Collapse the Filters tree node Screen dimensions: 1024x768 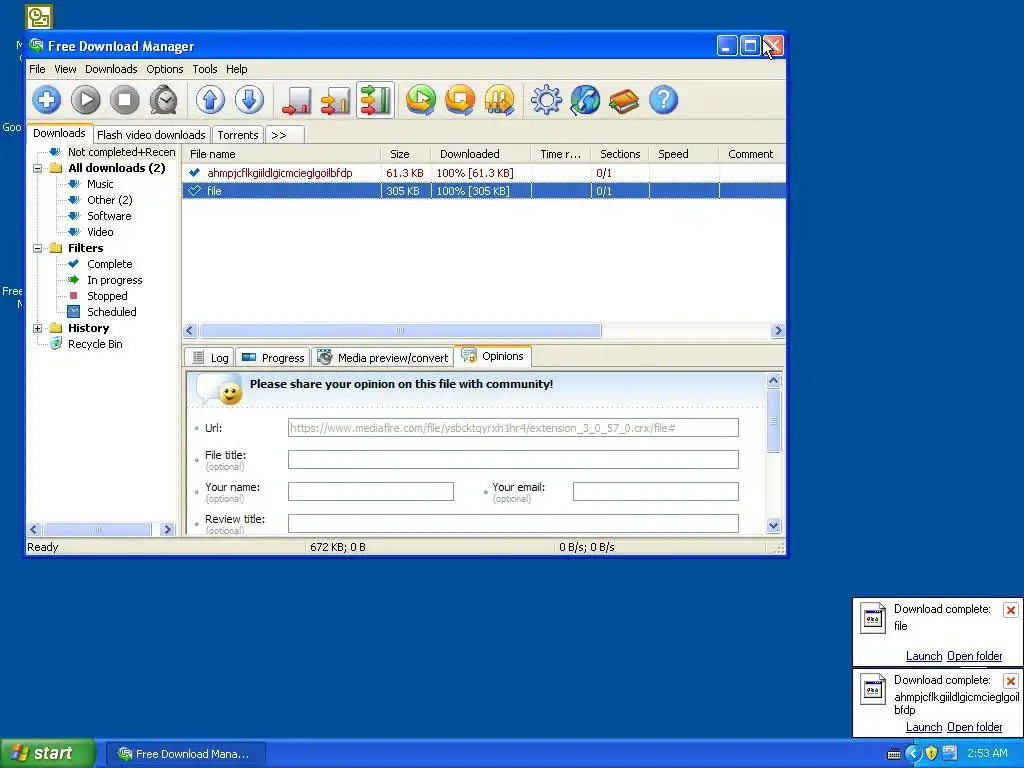coord(38,248)
